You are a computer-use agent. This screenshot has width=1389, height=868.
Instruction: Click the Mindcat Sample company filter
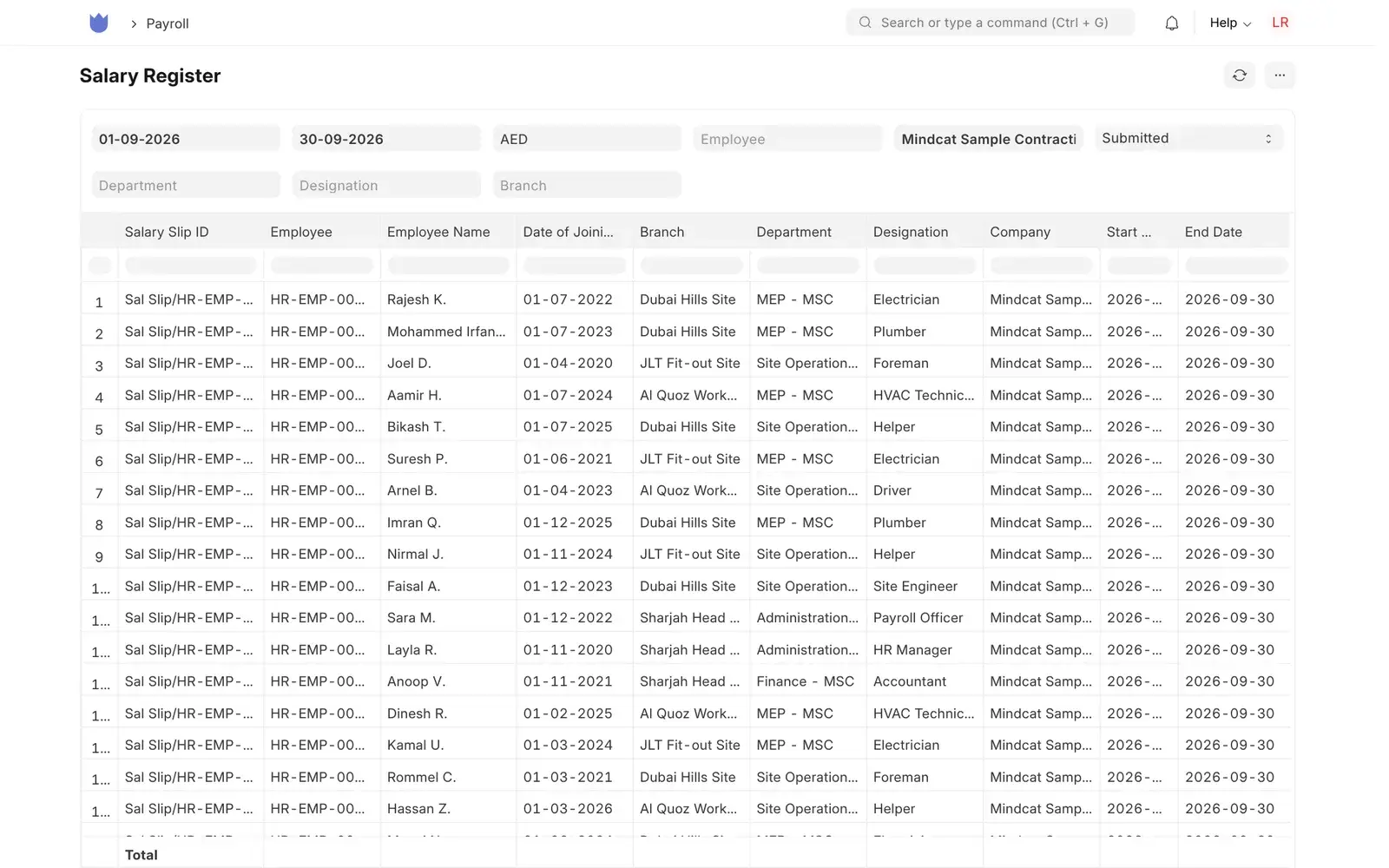988,139
